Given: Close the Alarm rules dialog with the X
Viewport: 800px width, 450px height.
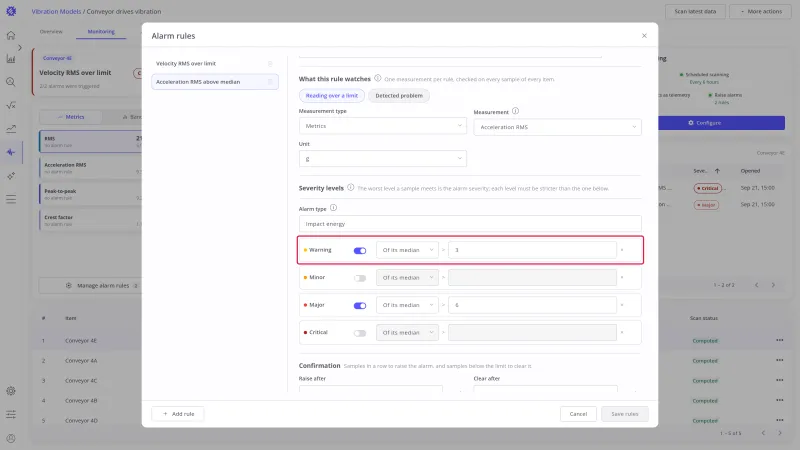Looking at the screenshot, I should coord(644,36).
